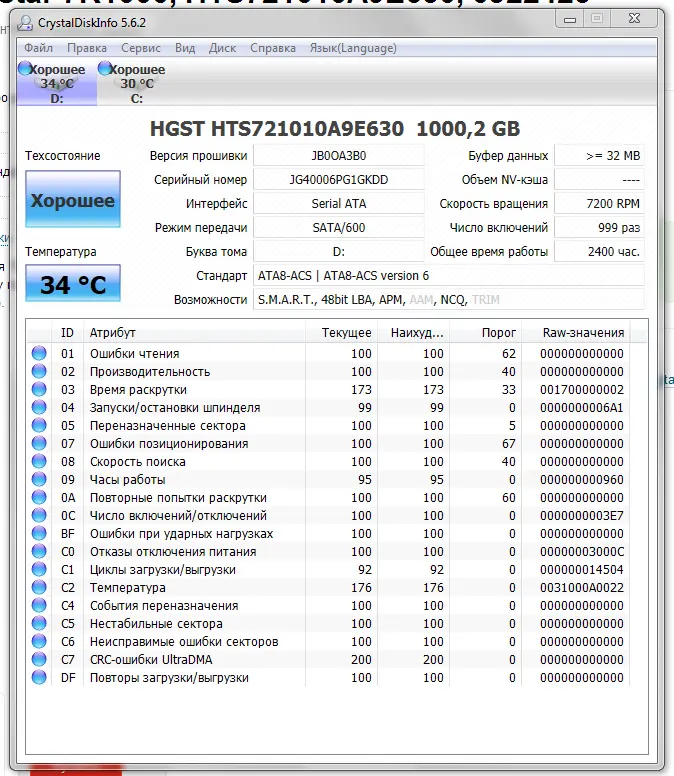Viewport: 674px width, 776px height.
Task: Open the Язык(Language) menu
Action: 353,48
